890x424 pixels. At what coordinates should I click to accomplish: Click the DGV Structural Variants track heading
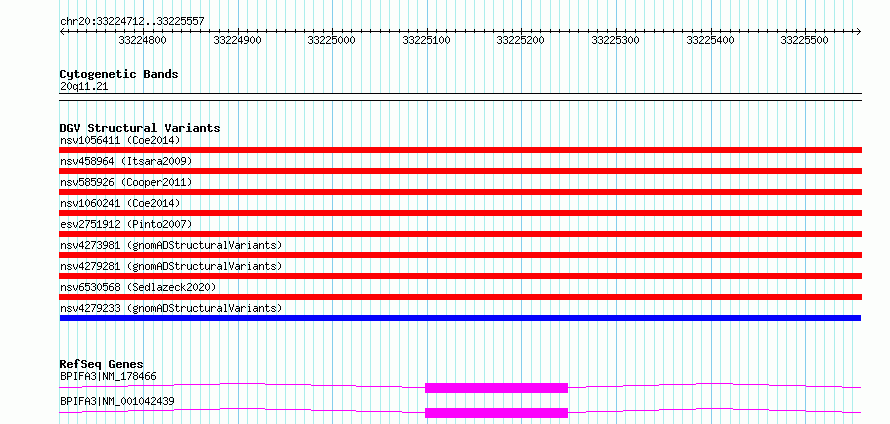[x=140, y=128]
